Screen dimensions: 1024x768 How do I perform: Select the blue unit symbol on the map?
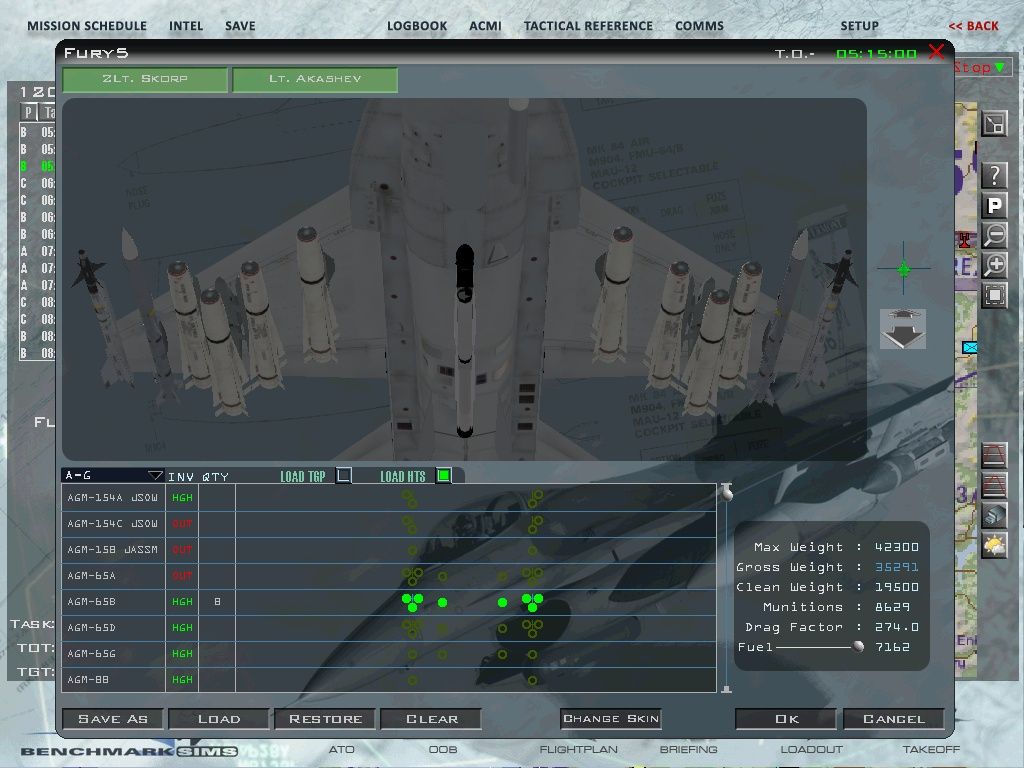pos(970,347)
